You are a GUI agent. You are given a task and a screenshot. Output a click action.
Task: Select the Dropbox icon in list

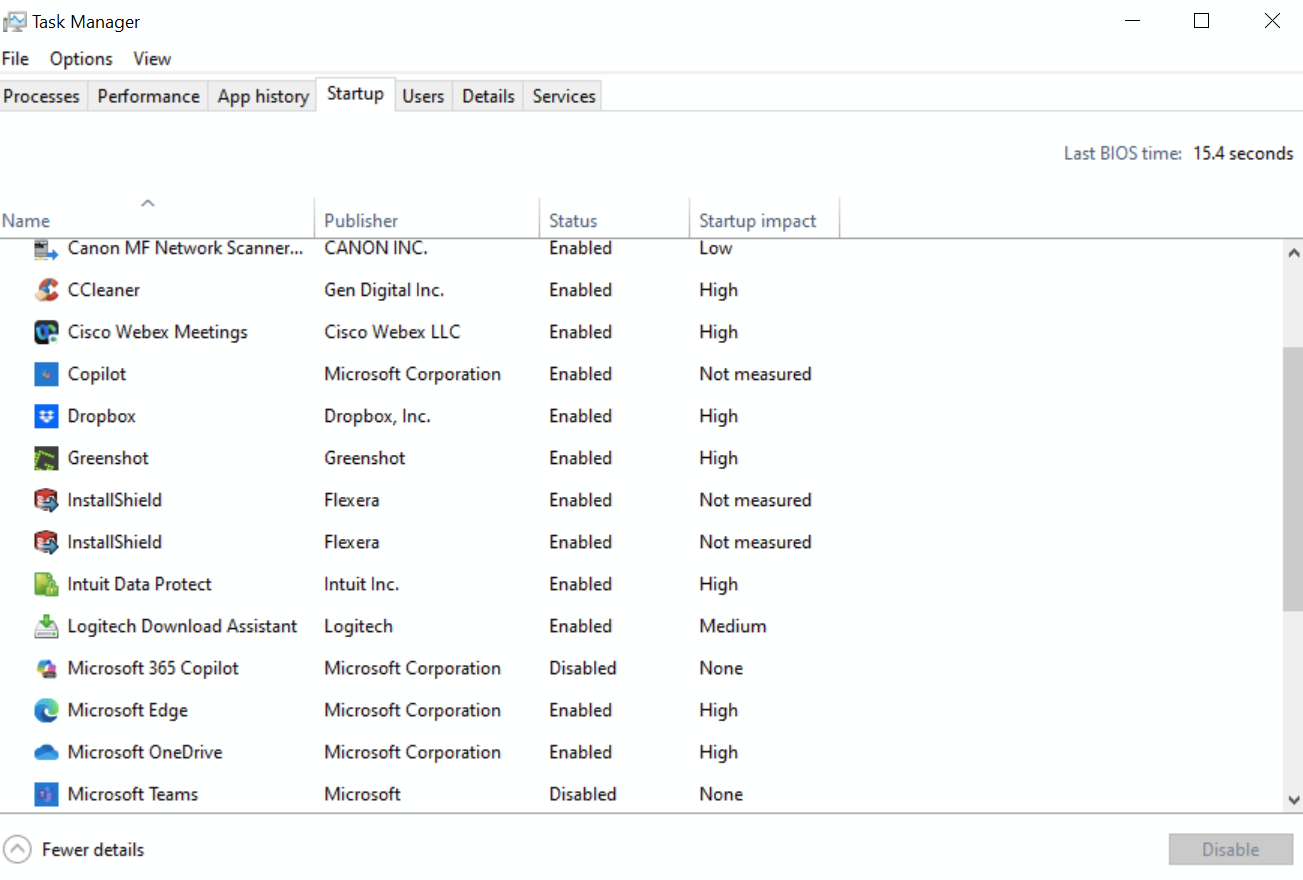(46, 416)
